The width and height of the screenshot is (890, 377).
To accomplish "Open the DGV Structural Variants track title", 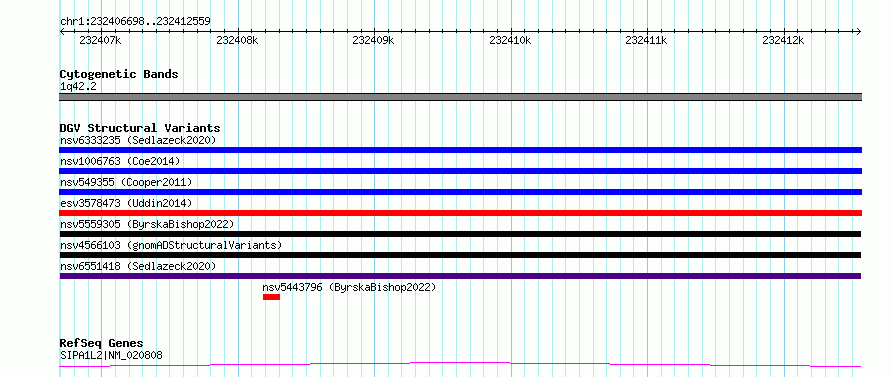I will coord(140,128).
